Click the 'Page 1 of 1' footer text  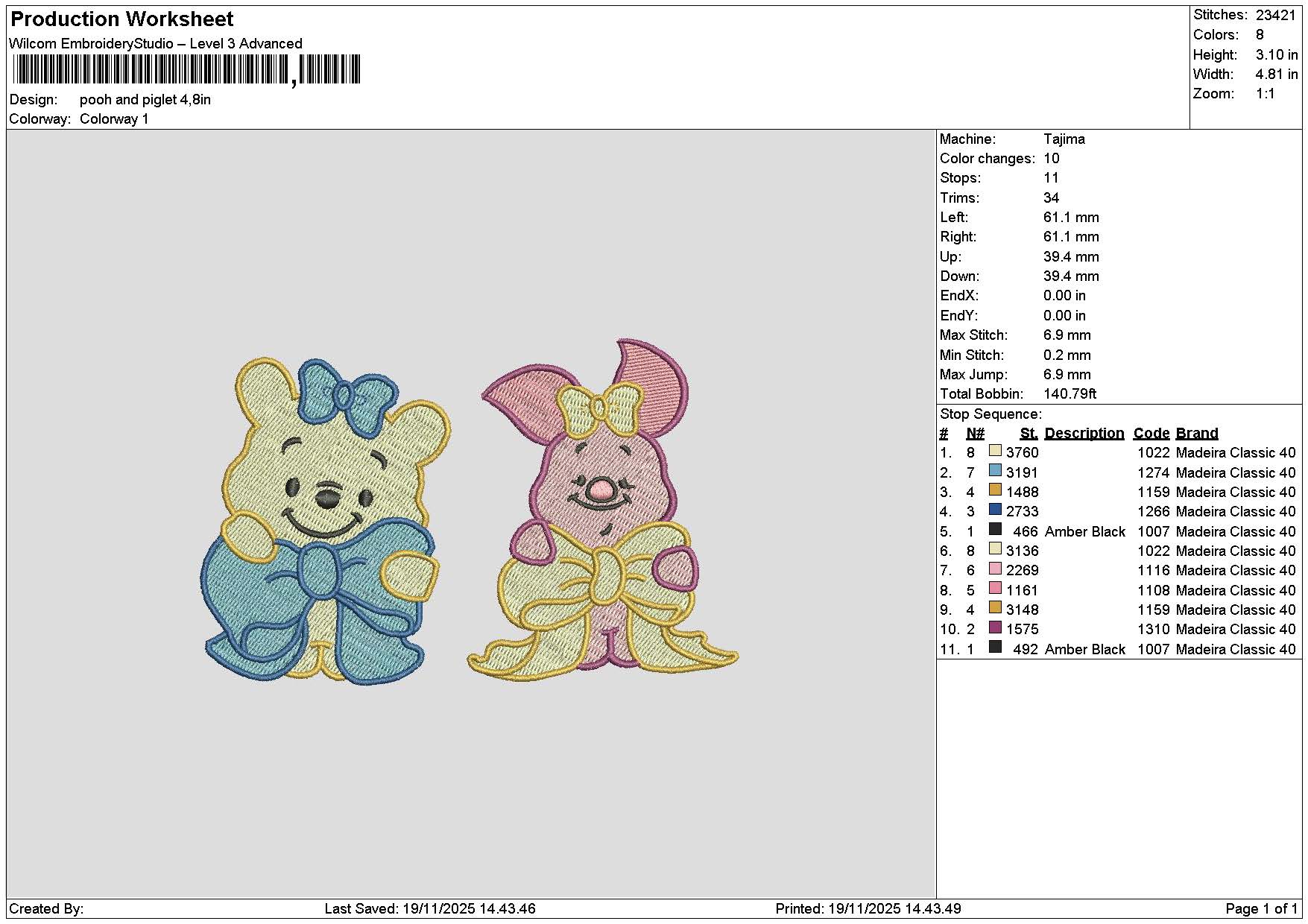pos(1261,908)
